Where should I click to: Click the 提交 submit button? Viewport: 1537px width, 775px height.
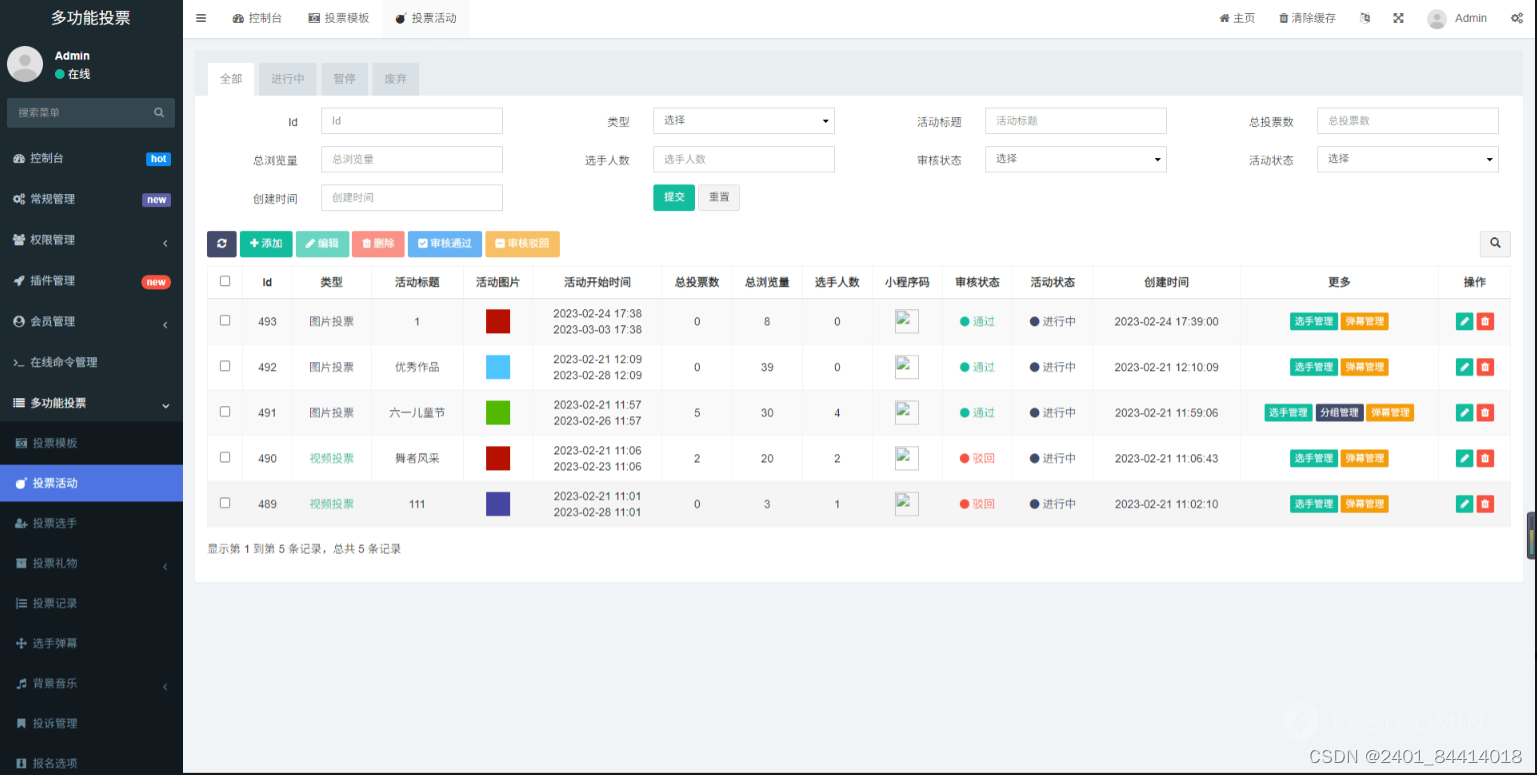673,197
